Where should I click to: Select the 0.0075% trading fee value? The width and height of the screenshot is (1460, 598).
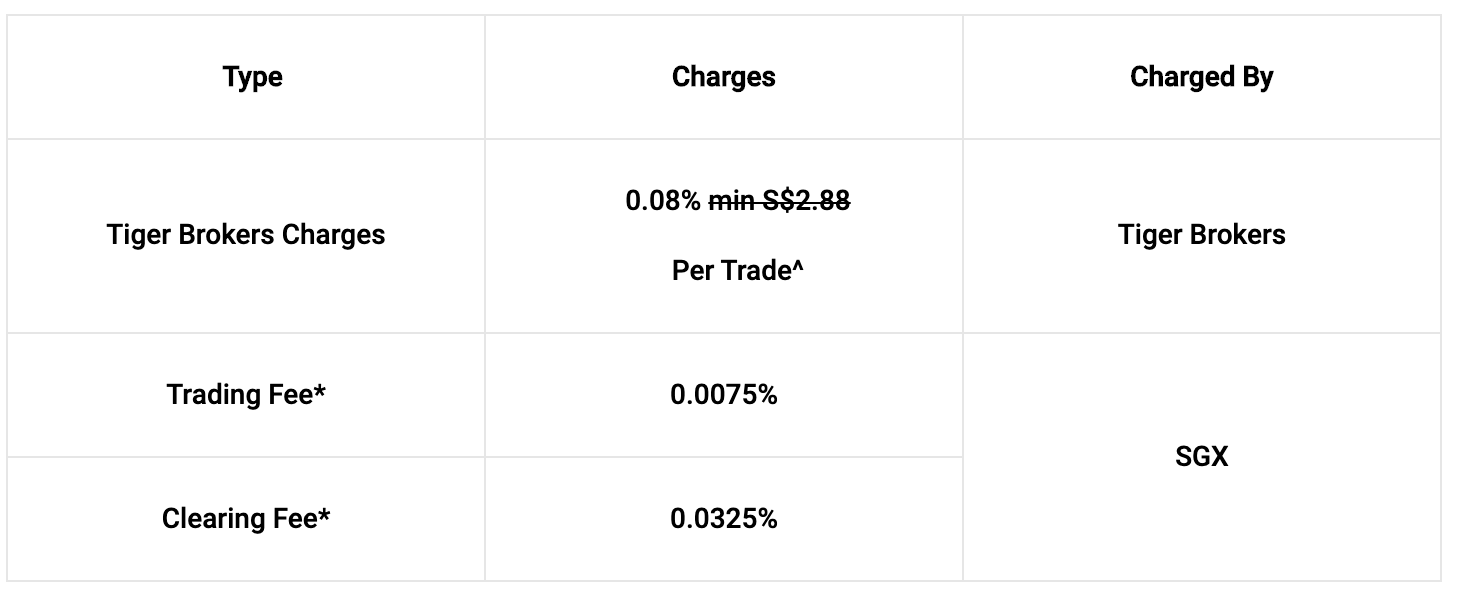click(x=723, y=395)
